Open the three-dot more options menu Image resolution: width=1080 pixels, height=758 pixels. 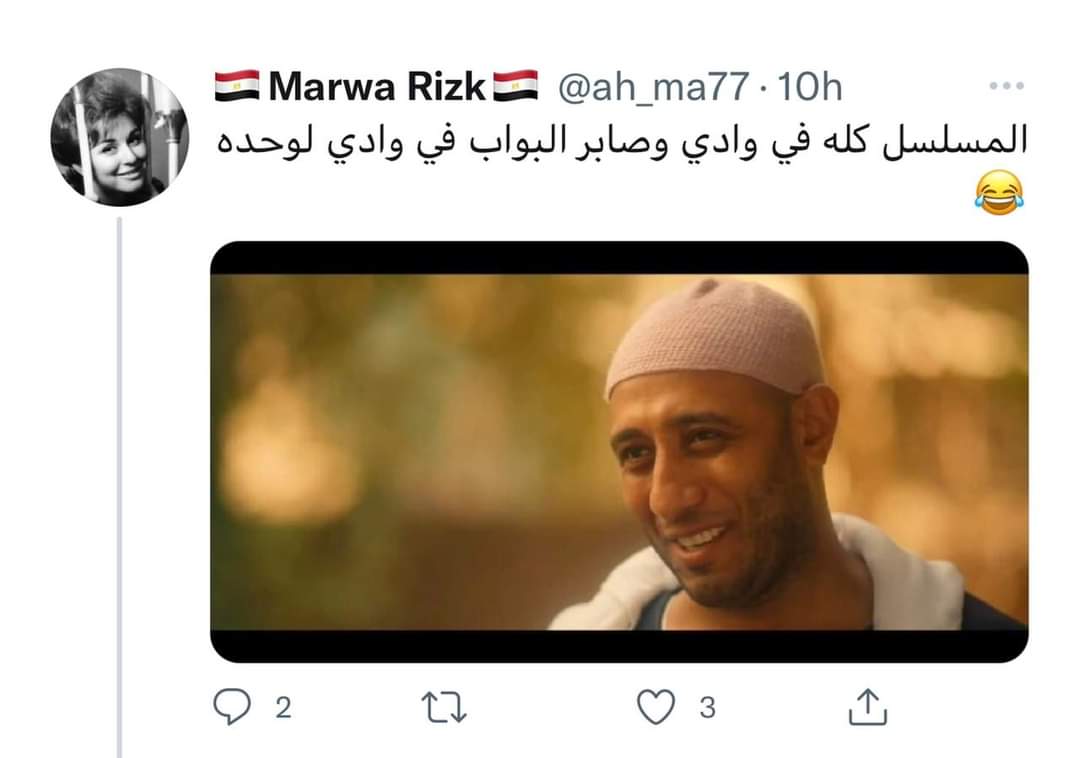point(1006,86)
